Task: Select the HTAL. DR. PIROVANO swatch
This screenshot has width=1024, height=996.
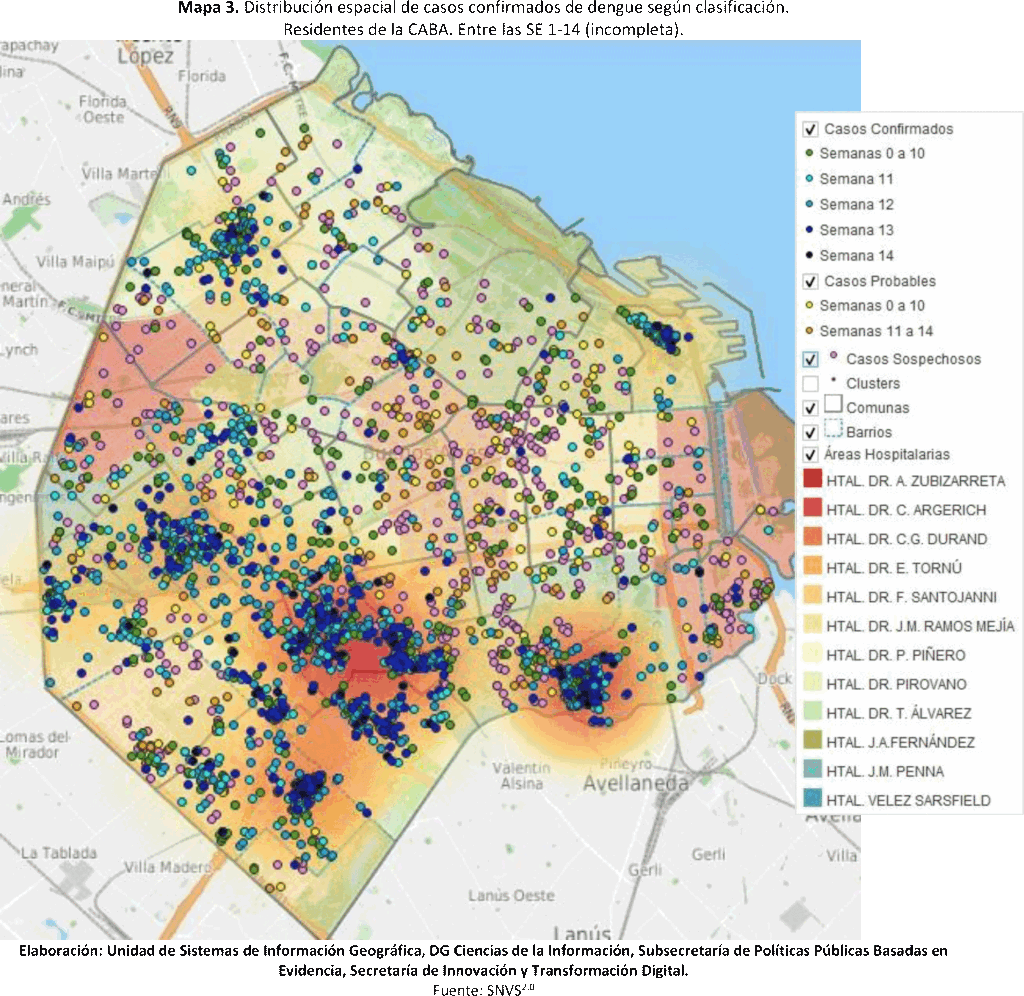Action: 812,682
